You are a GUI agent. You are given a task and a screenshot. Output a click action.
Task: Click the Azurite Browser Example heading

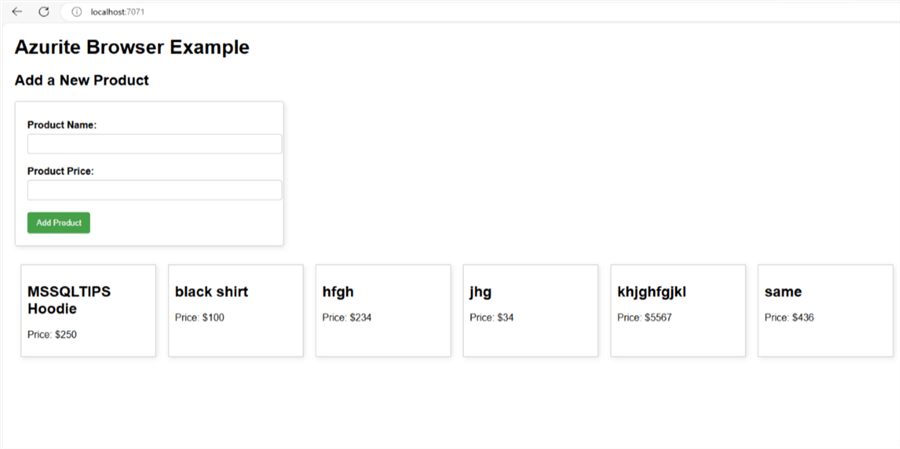[132, 47]
